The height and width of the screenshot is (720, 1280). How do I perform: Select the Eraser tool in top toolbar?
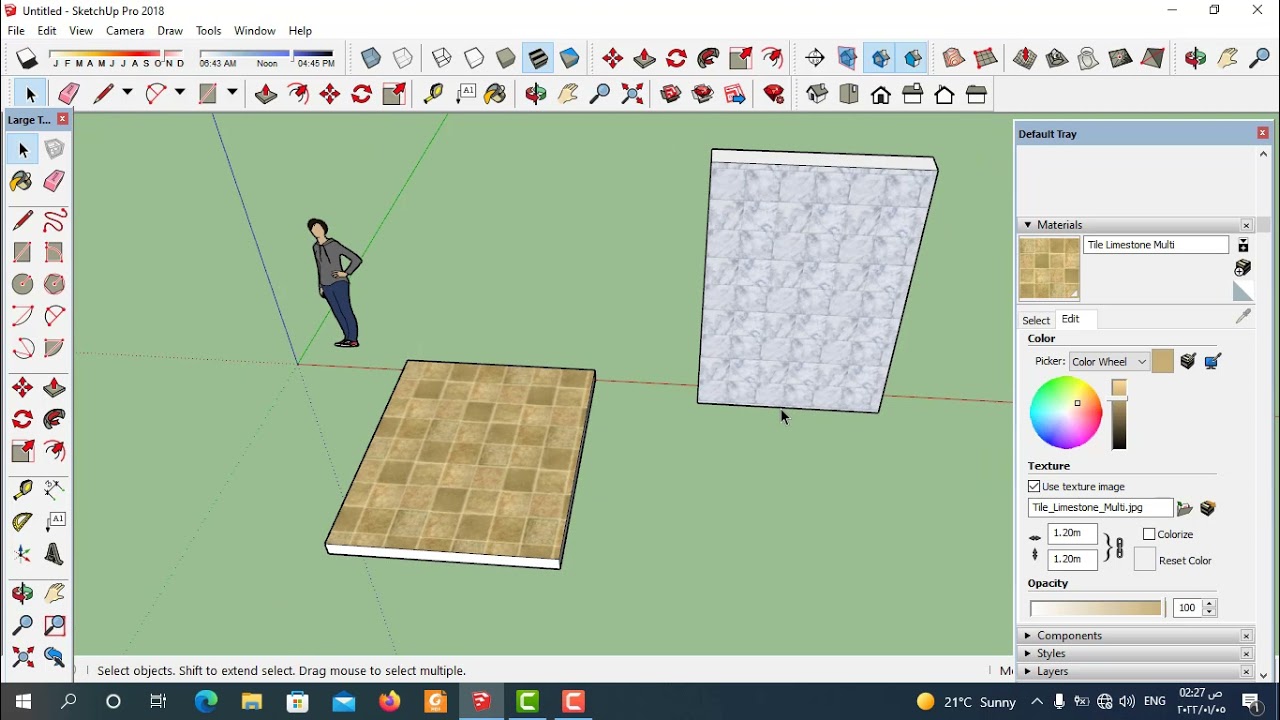[68, 94]
